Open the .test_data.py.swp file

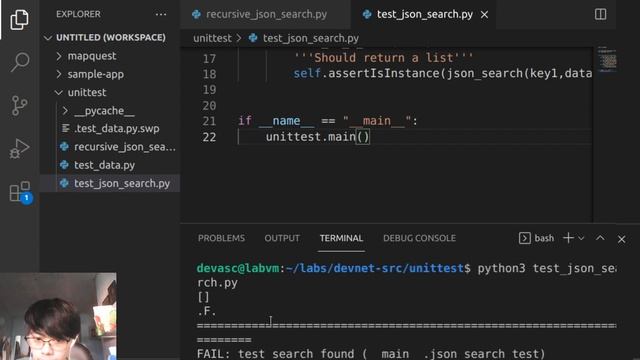click(x=110, y=129)
